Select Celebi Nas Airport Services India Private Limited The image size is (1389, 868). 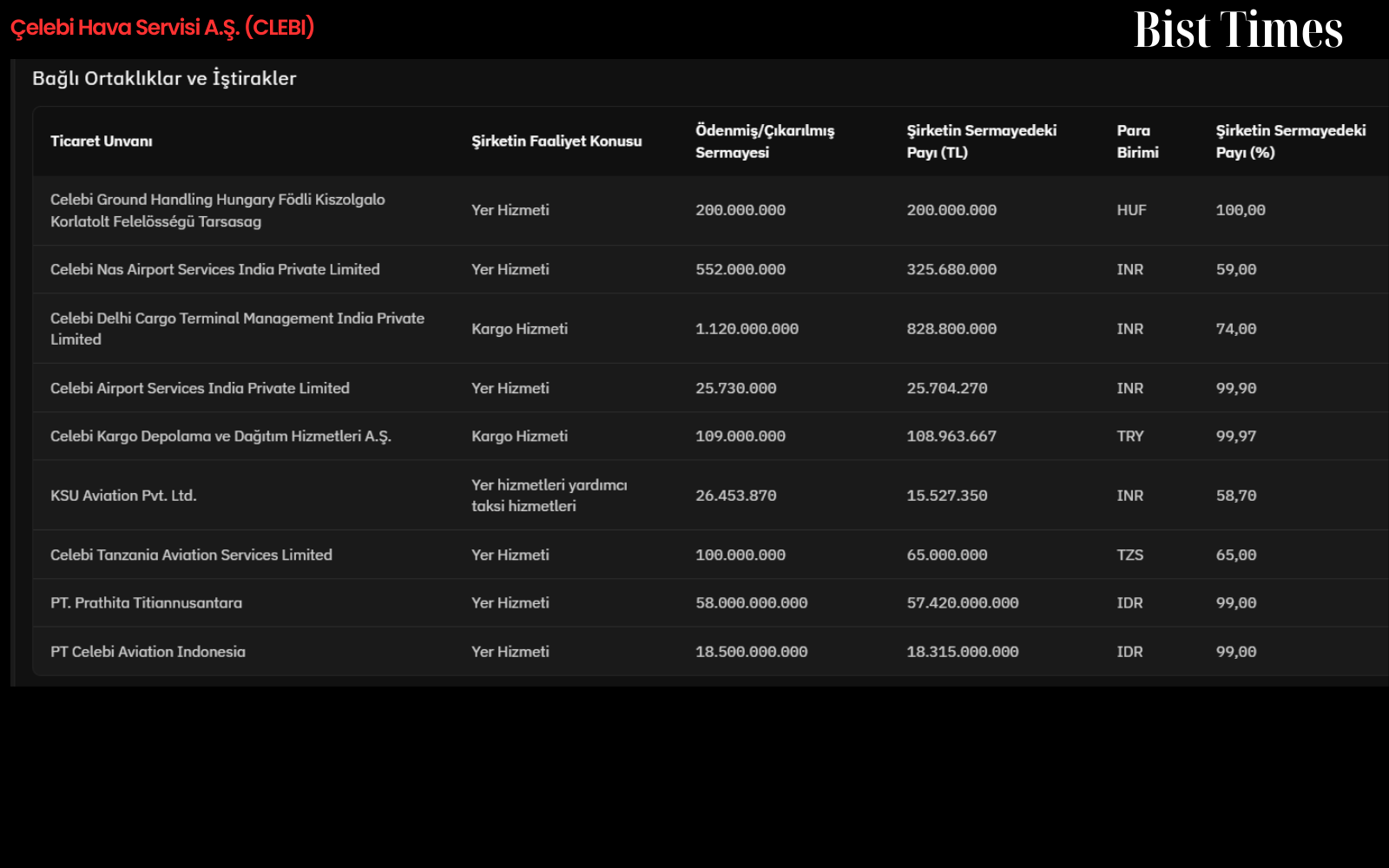(215, 270)
